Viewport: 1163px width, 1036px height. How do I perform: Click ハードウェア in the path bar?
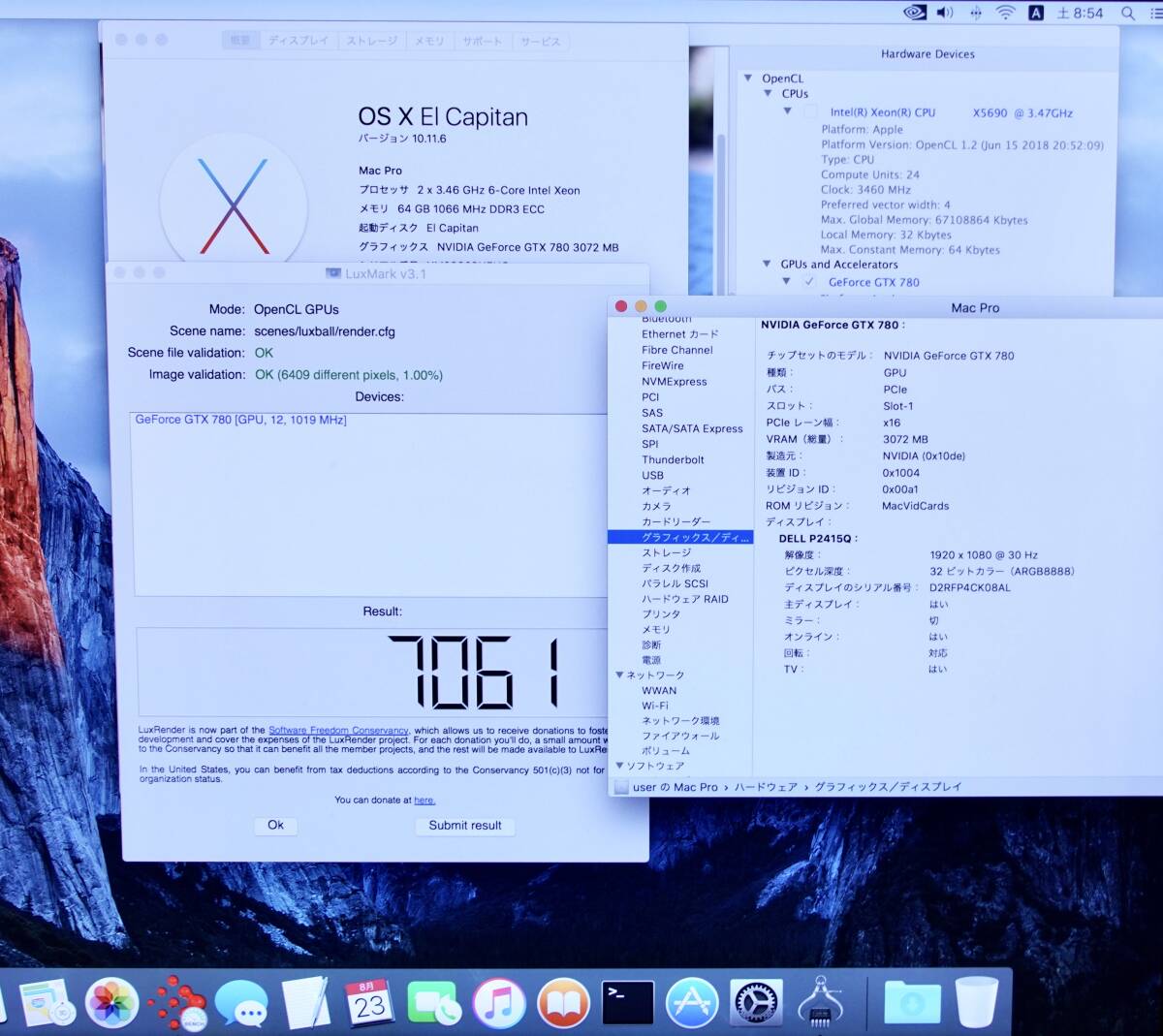[x=766, y=787]
